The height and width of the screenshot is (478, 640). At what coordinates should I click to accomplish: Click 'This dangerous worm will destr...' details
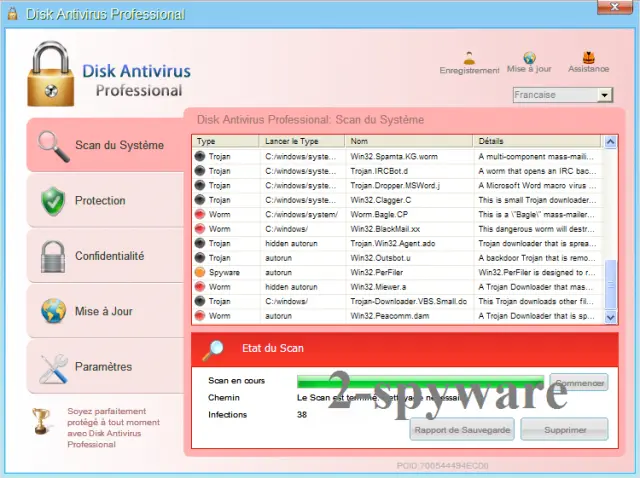point(537,229)
